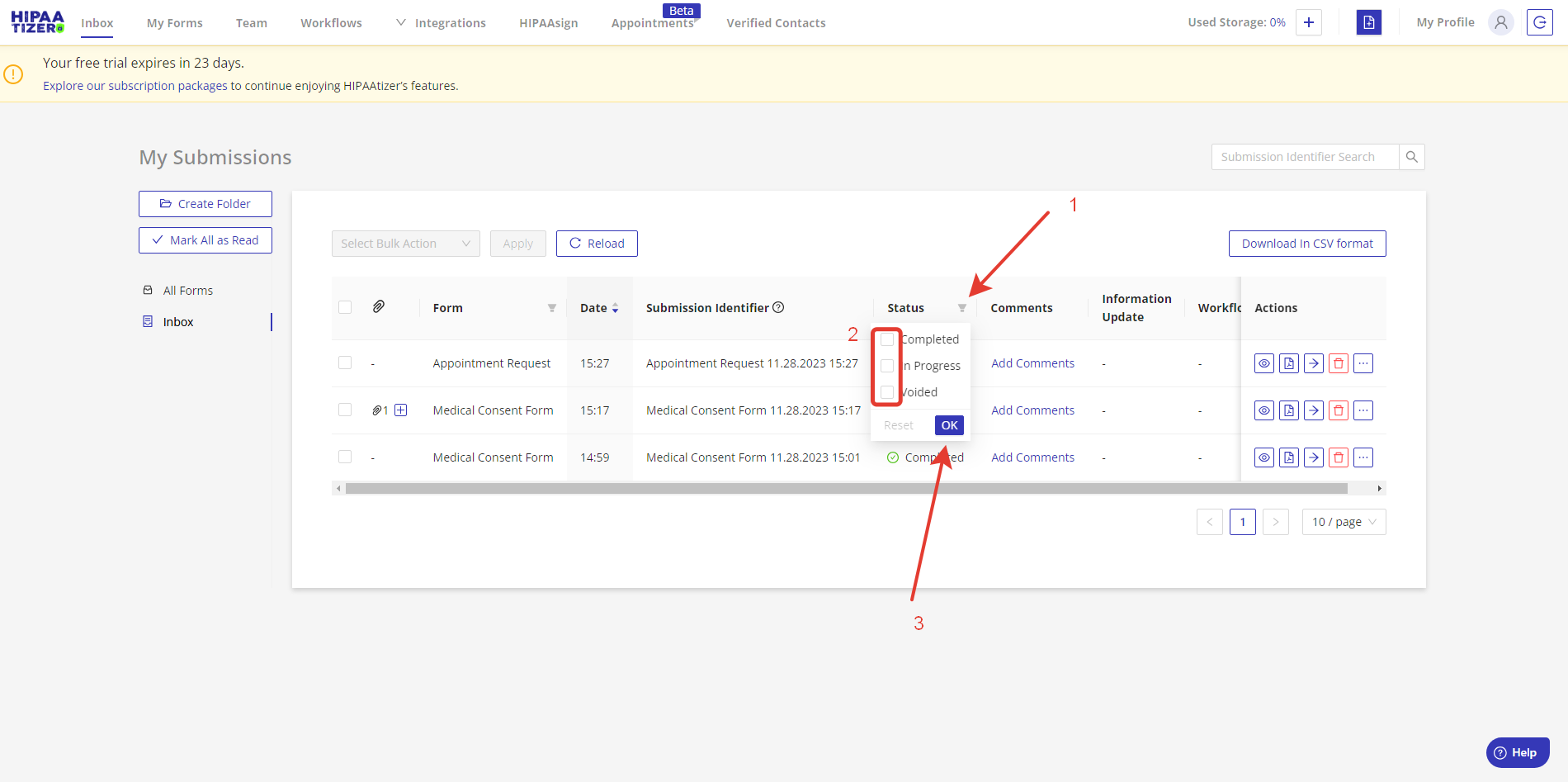Expand the Integrations menu
Screen dimensions: 1568x782
click(x=441, y=23)
